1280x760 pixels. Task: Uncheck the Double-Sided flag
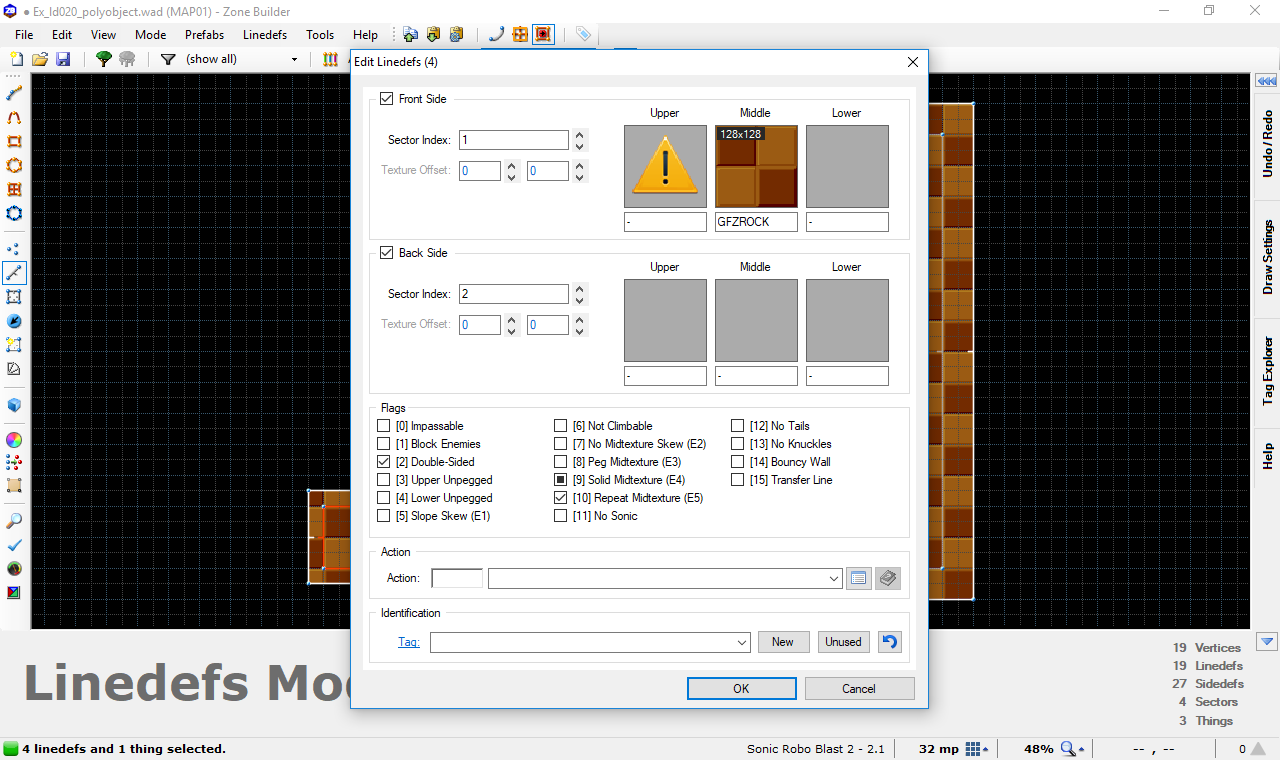pyautogui.click(x=384, y=462)
